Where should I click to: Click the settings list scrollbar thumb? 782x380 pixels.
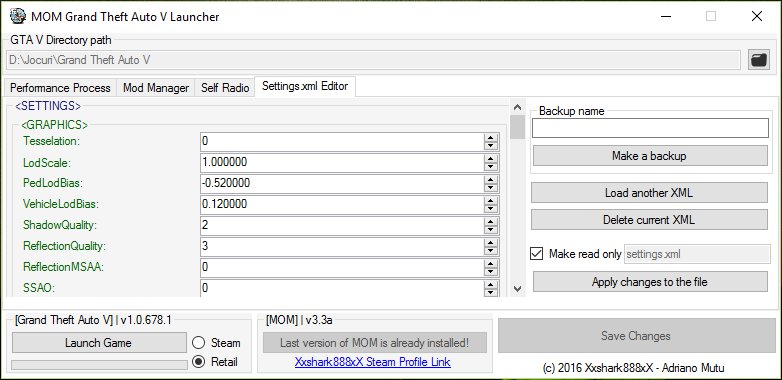(x=518, y=127)
